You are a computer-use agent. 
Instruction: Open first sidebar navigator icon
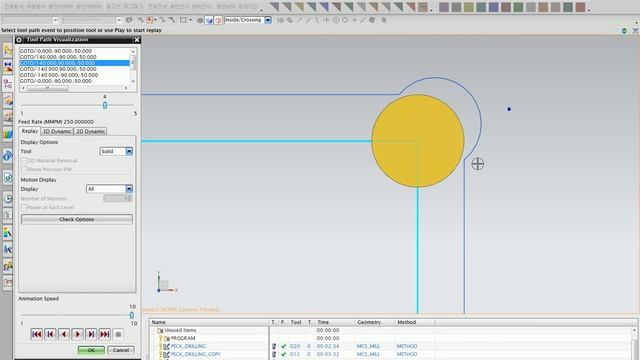8,50
